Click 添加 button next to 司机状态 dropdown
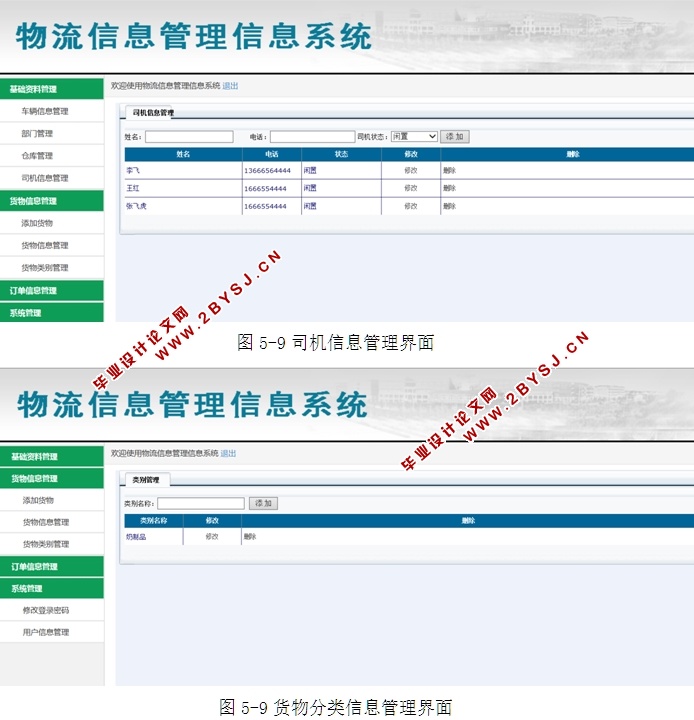The height and width of the screenshot is (720, 694). pyautogui.click(x=455, y=136)
